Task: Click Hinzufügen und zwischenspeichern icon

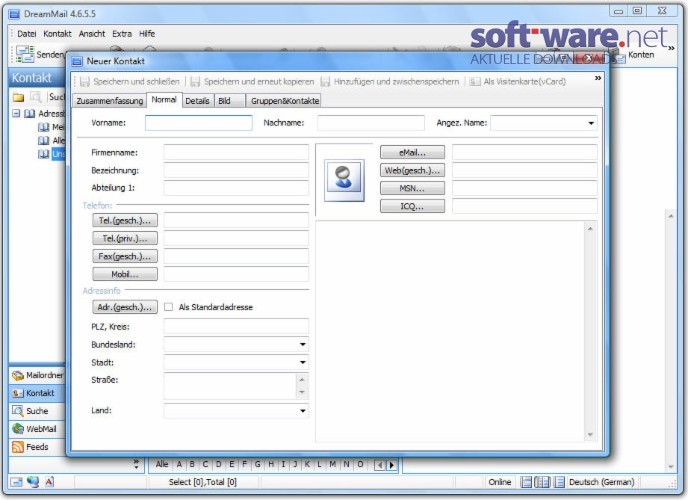Action: coord(325,82)
